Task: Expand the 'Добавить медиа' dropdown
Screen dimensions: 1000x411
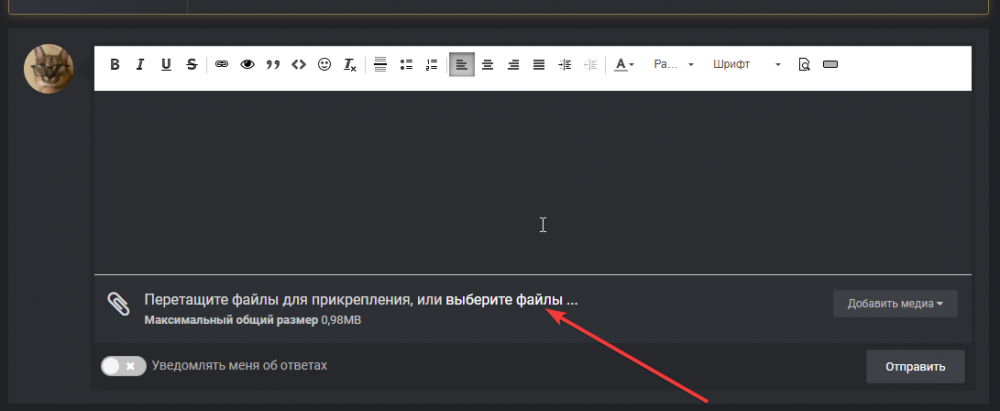Action: (895, 304)
